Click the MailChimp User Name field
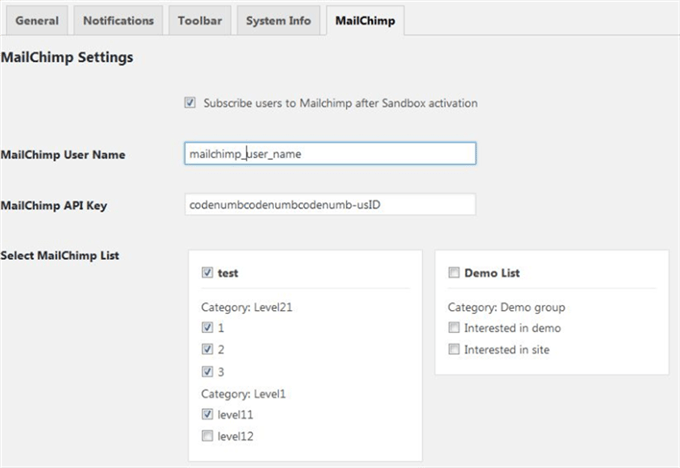 coord(330,154)
